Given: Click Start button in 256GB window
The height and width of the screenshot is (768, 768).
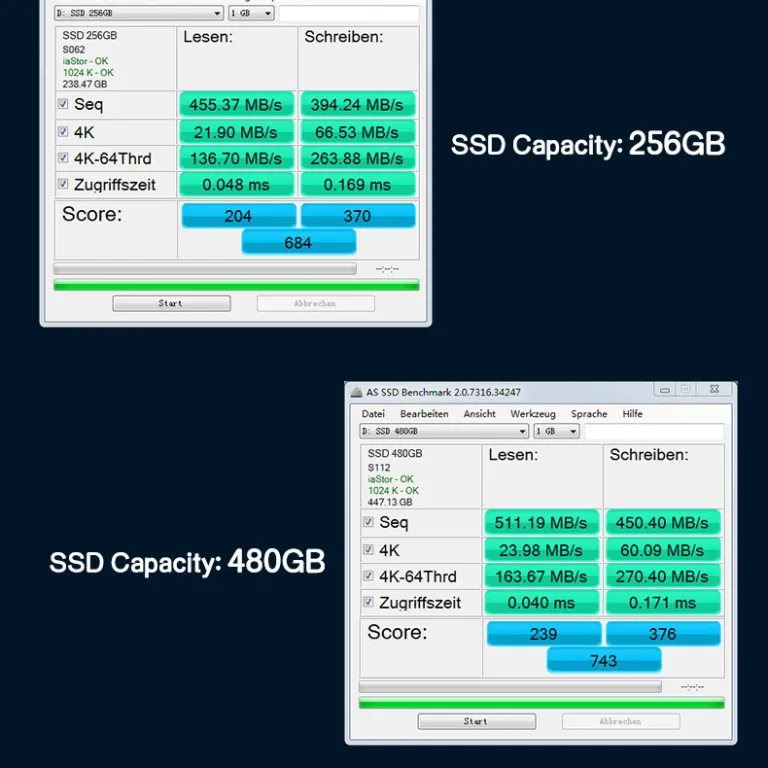Looking at the screenshot, I should [x=171, y=303].
